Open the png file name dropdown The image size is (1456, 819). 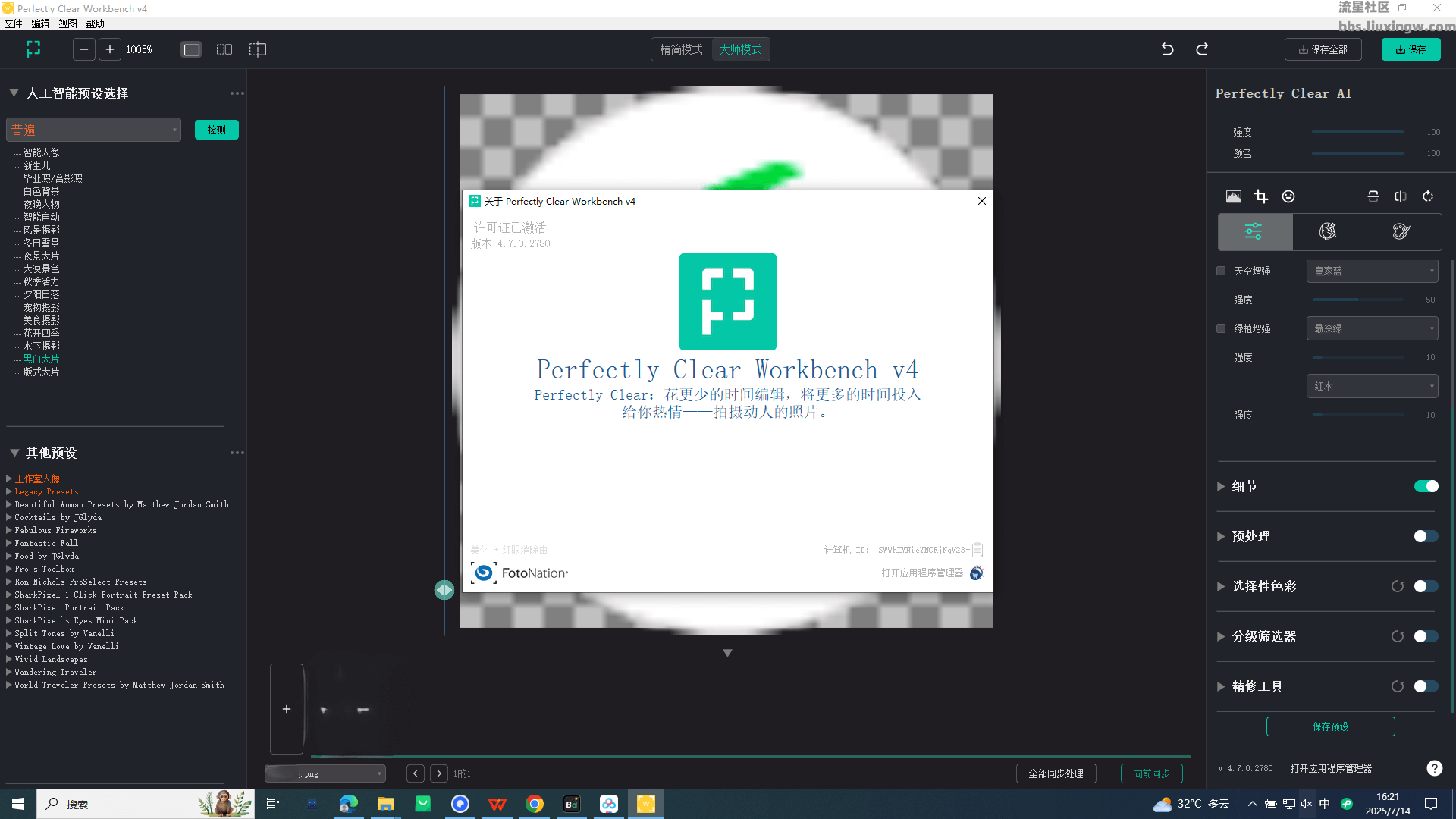pos(325,773)
